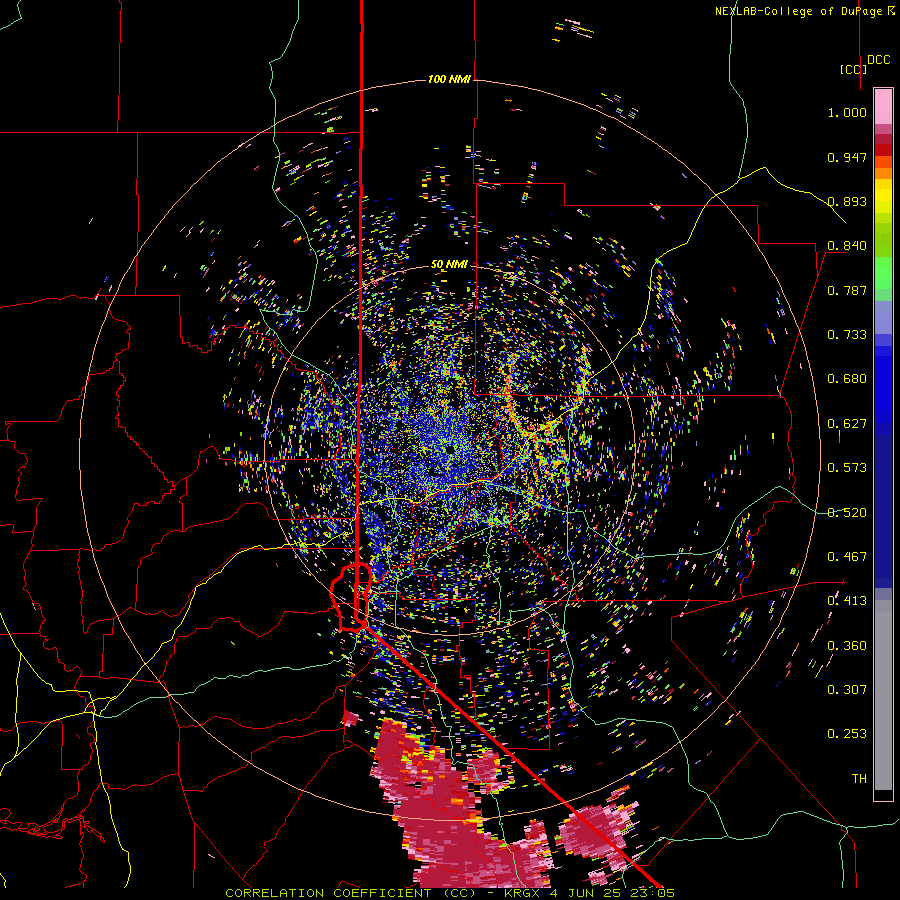
Task: Click the 0.520 color scale value
Action: coord(847,512)
